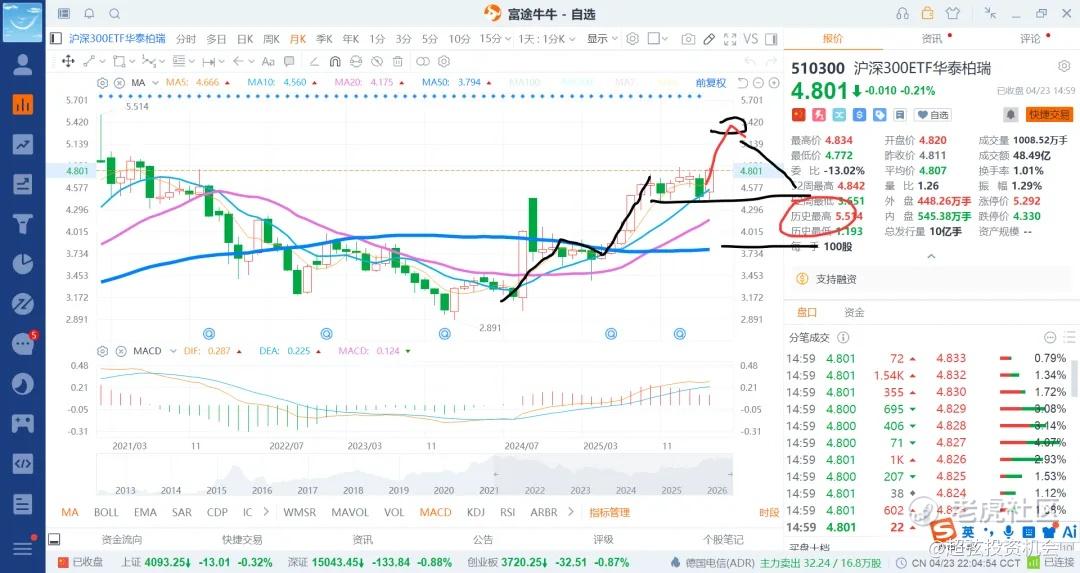
Task: Switch to the 资金 tab
Action: tap(854, 313)
